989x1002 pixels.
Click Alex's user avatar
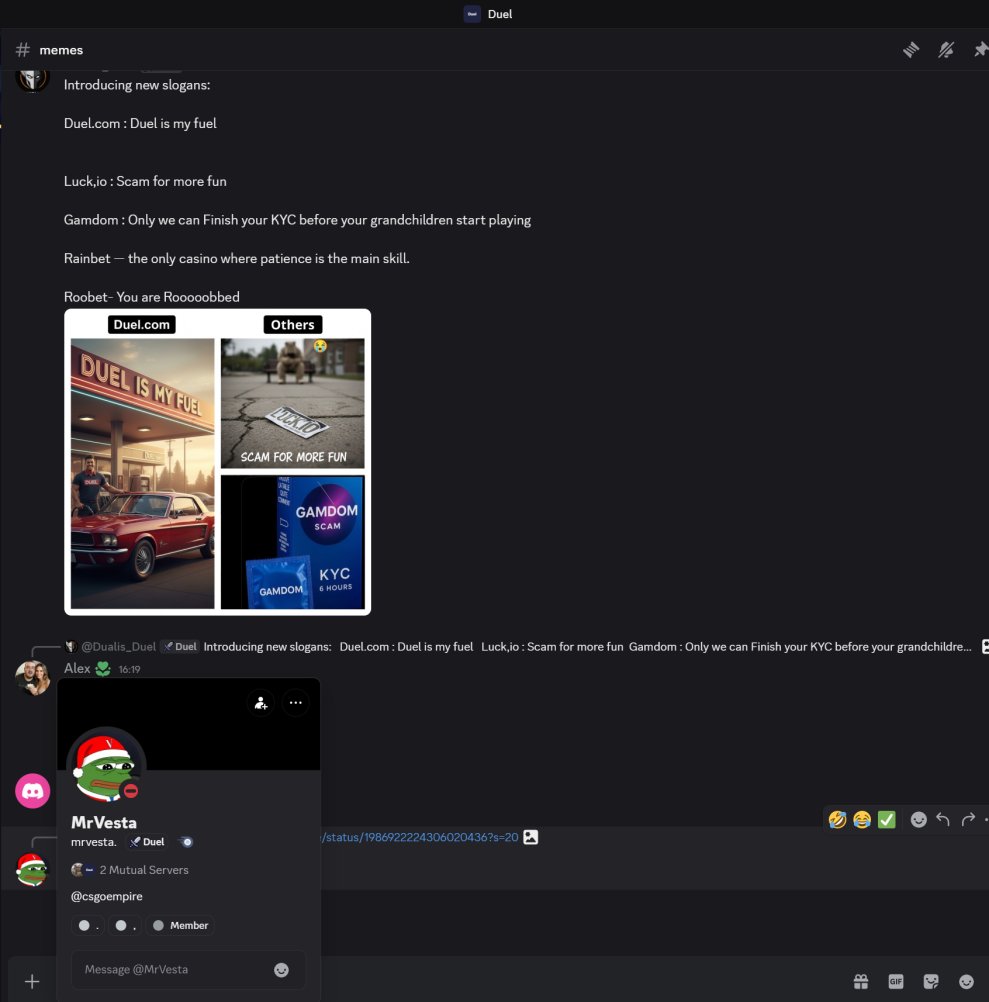coord(33,678)
